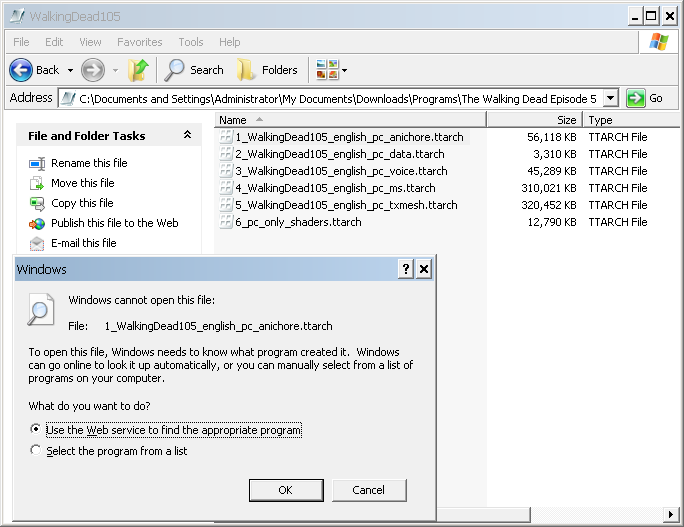Click the Back arrow icon
This screenshot has height=527, width=684.
(x=21, y=70)
